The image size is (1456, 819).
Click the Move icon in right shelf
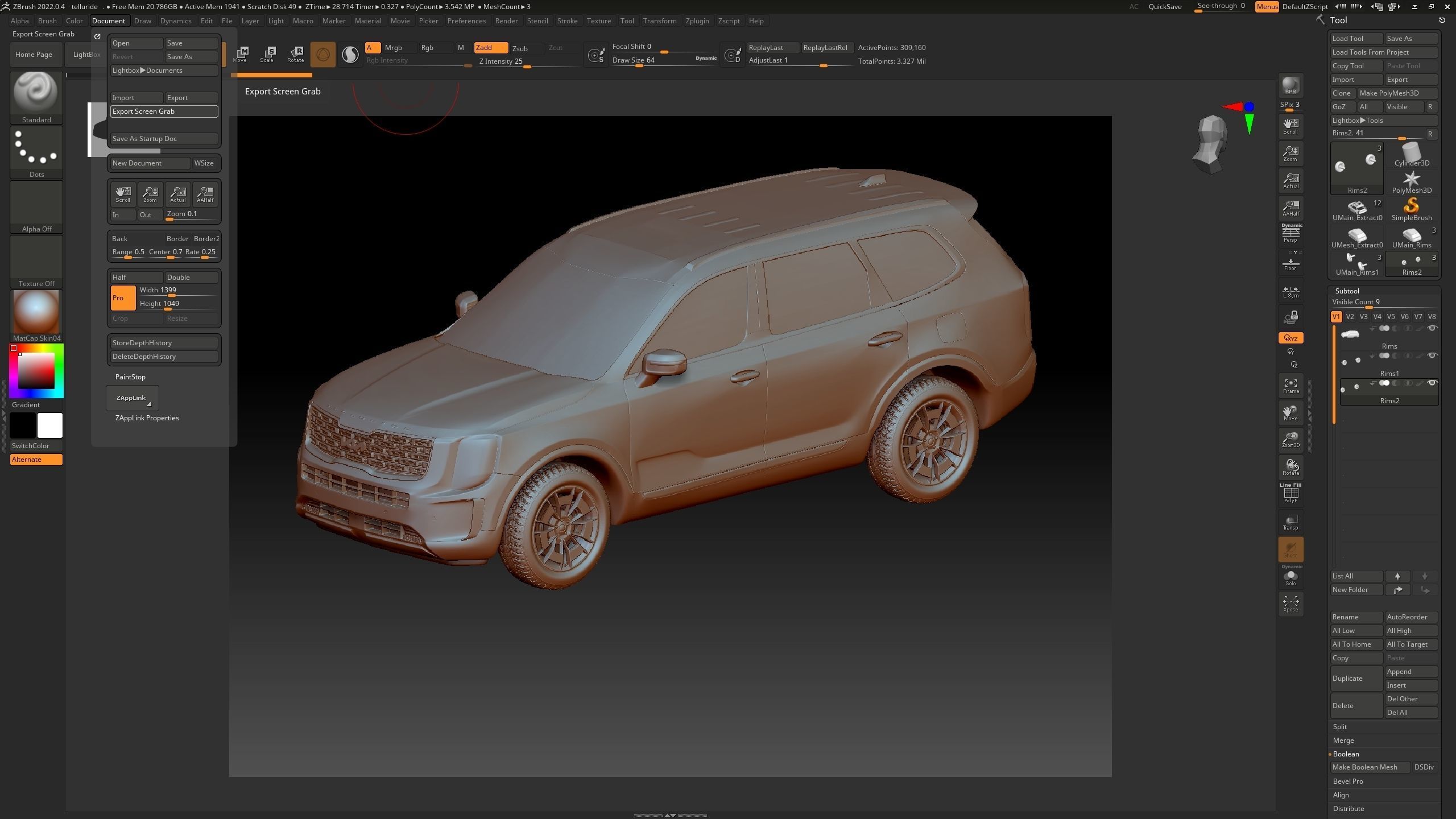(1290, 413)
